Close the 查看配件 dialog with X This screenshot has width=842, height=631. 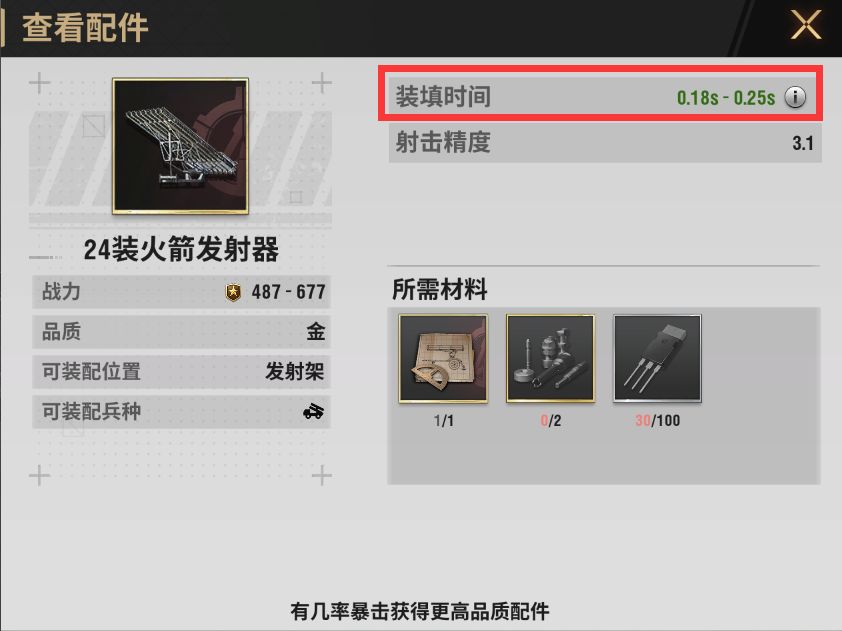coord(805,25)
